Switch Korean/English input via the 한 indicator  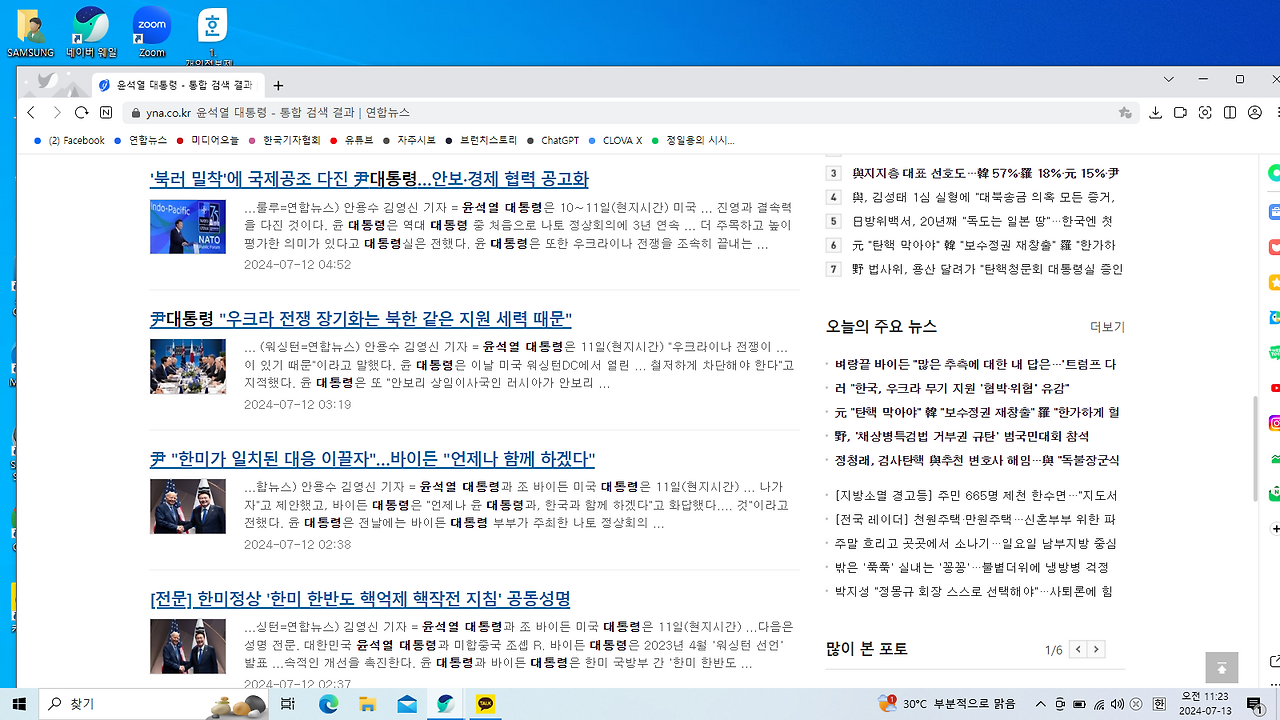(x=1159, y=704)
